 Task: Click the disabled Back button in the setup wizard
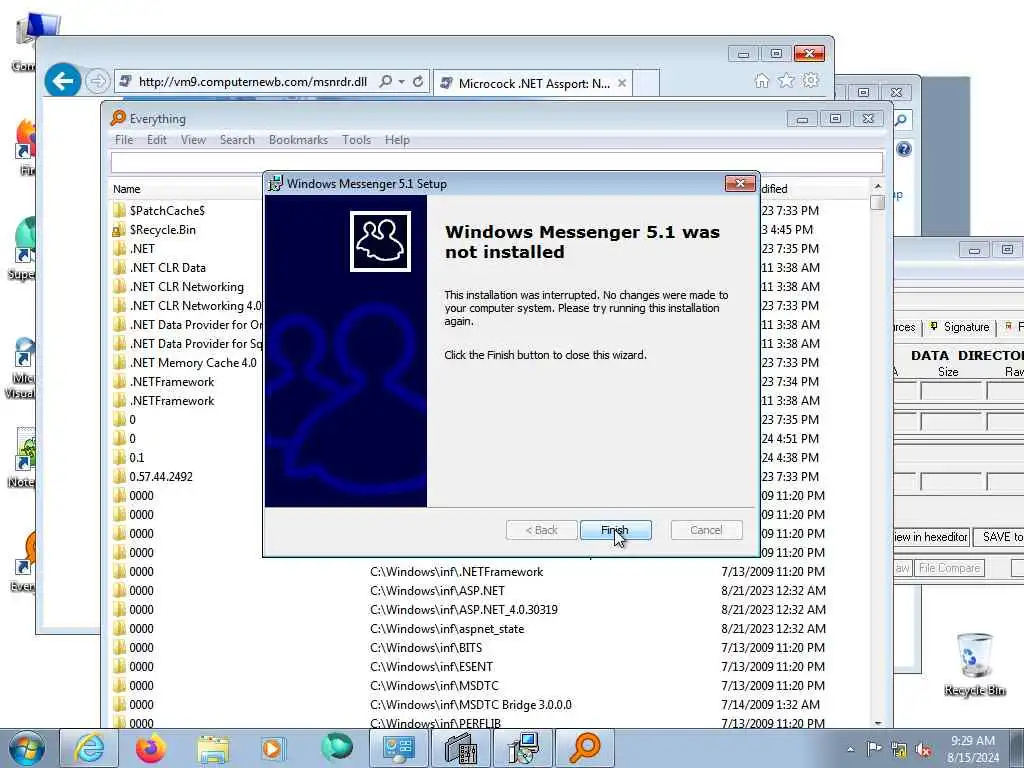pyautogui.click(x=541, y=530)
